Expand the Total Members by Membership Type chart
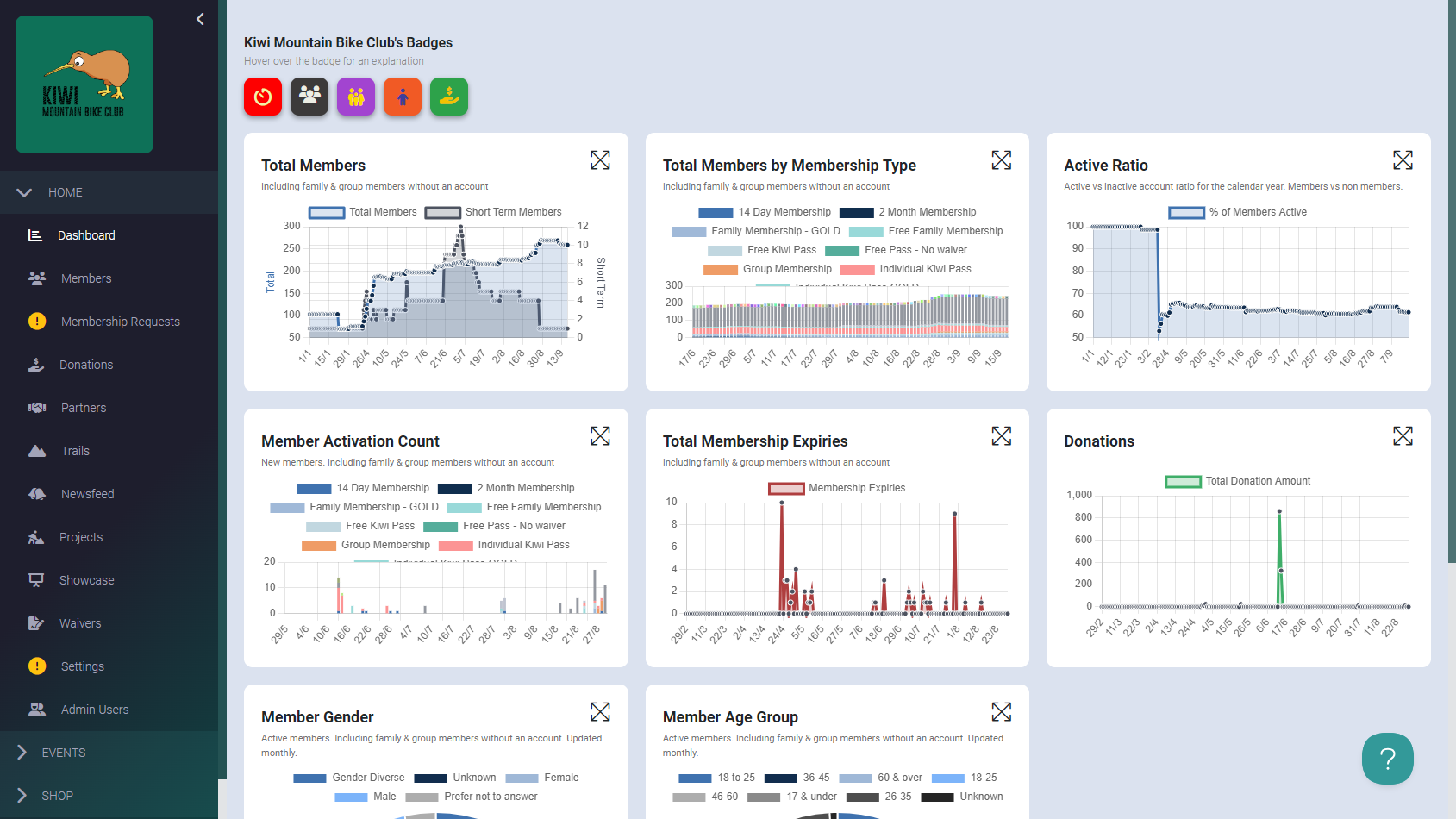This screenshot has width=1456, height=819. tap(1002, 160)
